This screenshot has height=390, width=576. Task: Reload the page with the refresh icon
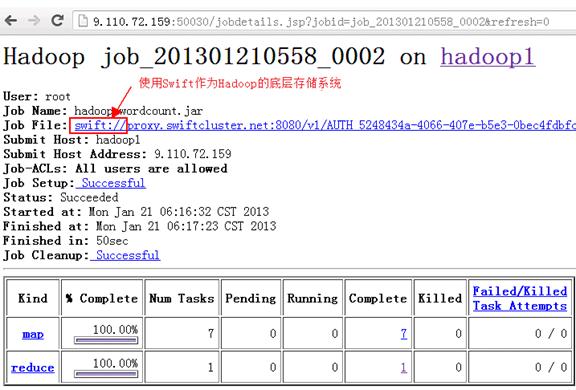click(x=57, y=20)
